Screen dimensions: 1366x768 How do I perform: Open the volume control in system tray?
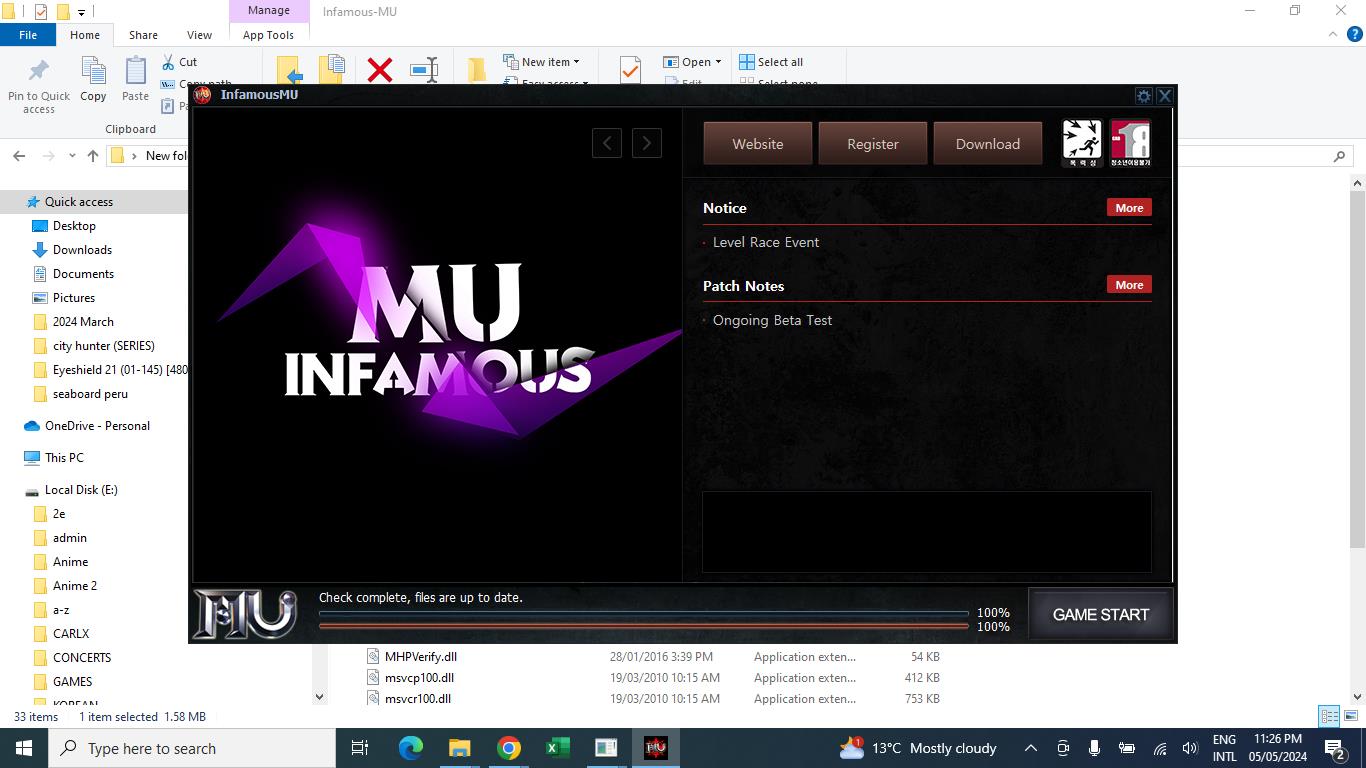pos(1190,748)
